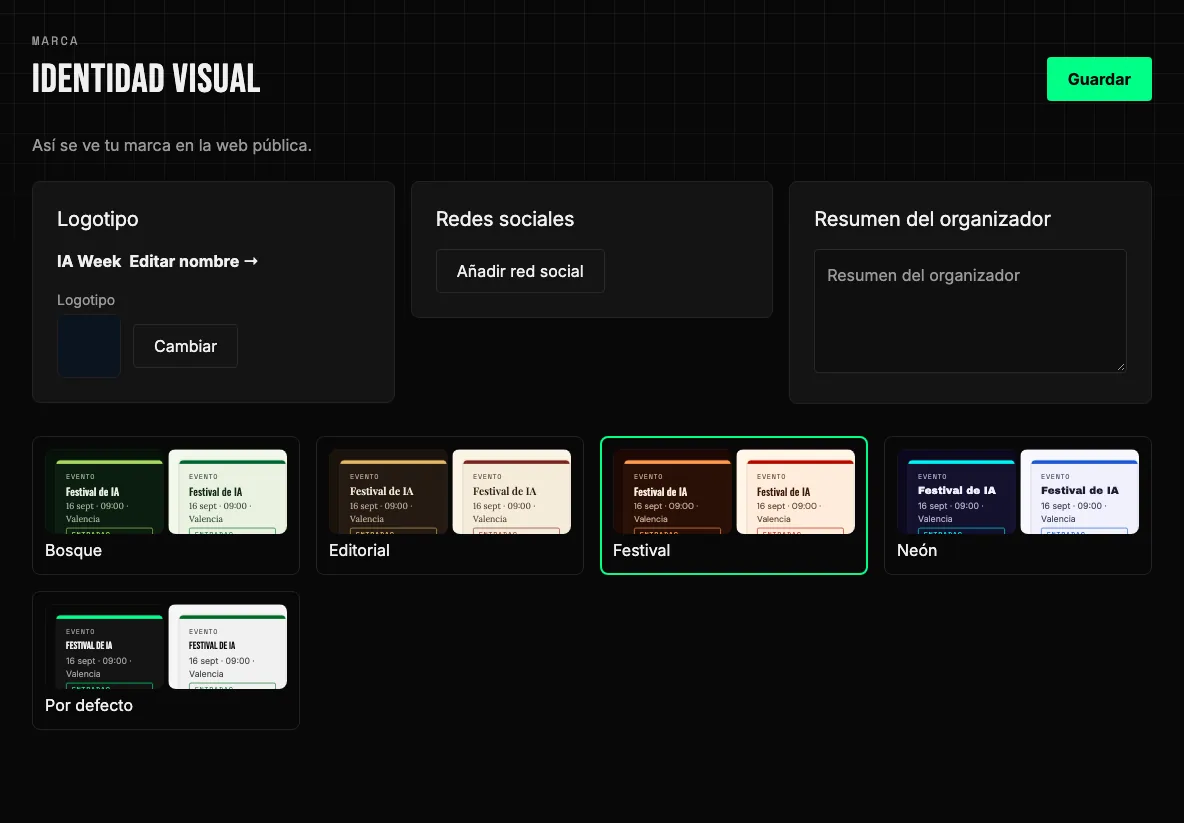Click the Bosque dark preview thumbnail
Viewport: 1184px width, 823px height.
(x=104, y=492)
